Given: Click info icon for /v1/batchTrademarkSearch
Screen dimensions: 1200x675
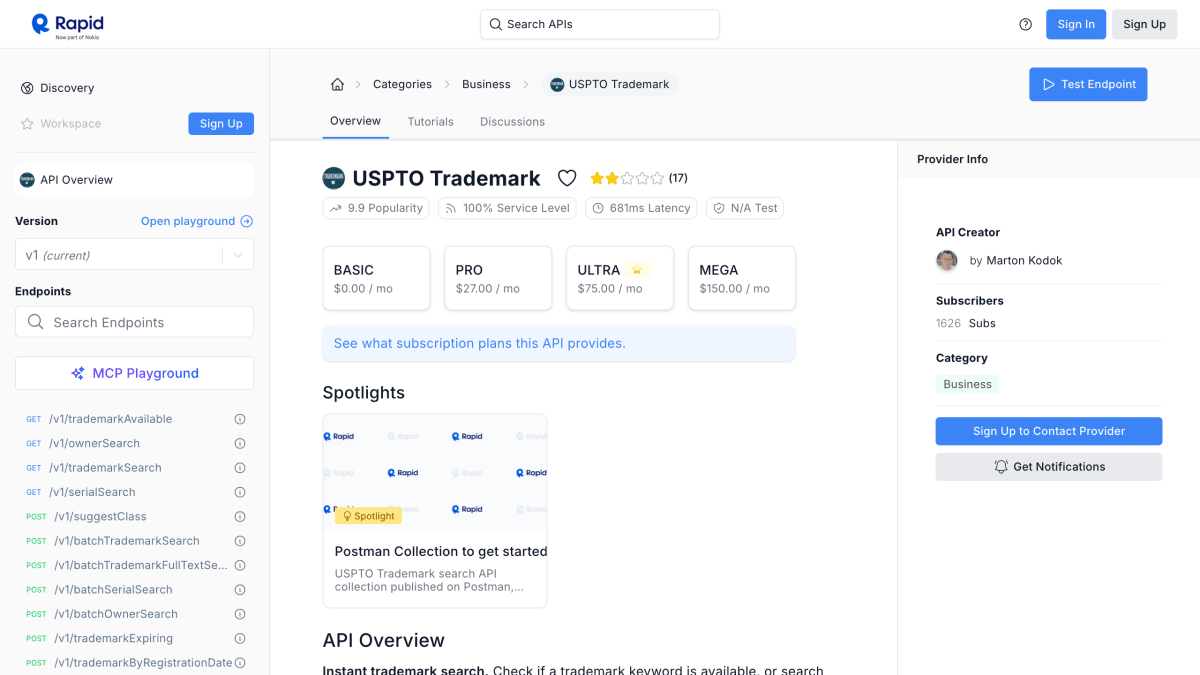Looking at the screenshot, I should coord(240,541).
